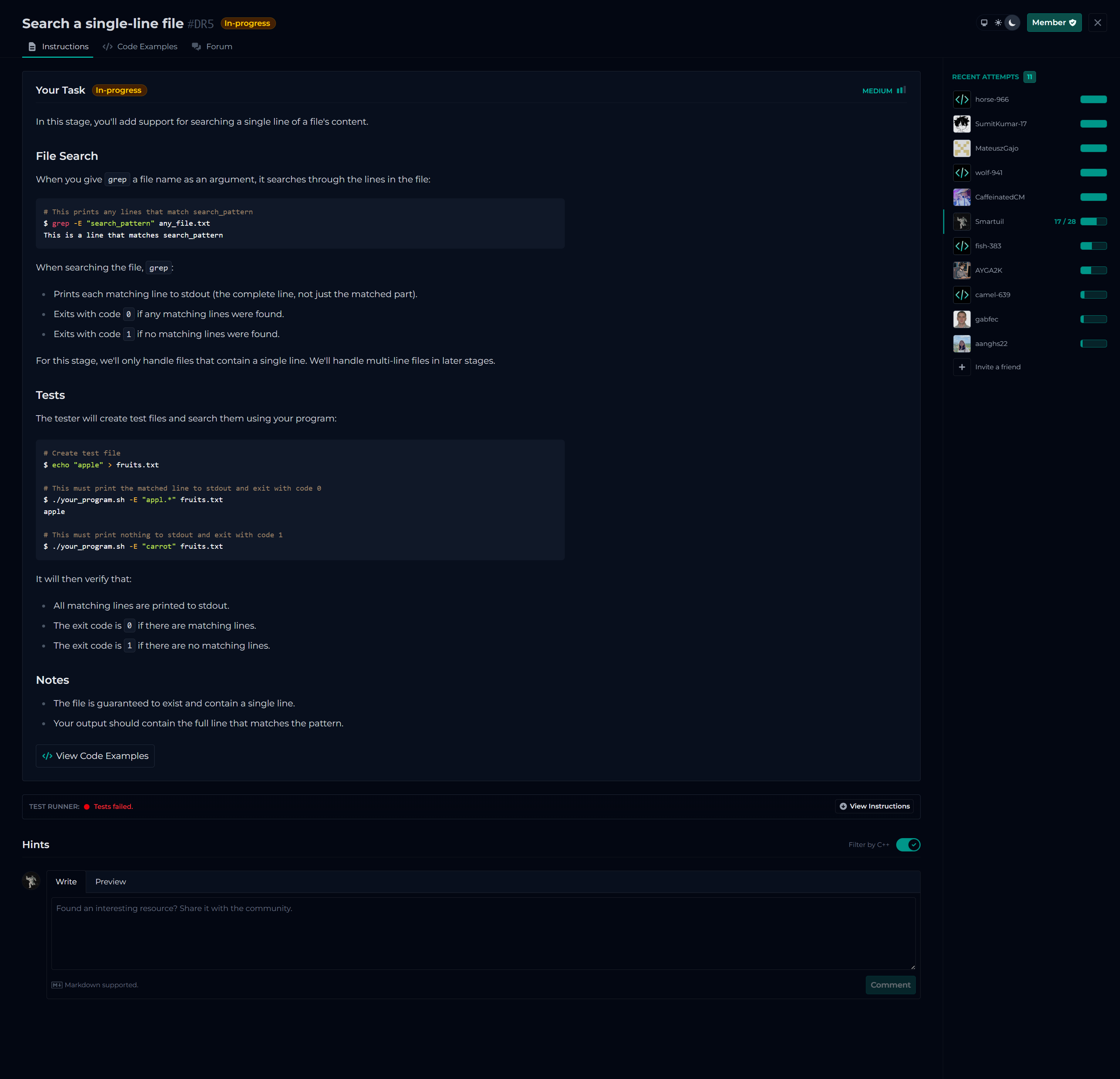The image size is (1120, 1079).
Task: Submit with the Comment button
Action: click(x=890, y=985)
